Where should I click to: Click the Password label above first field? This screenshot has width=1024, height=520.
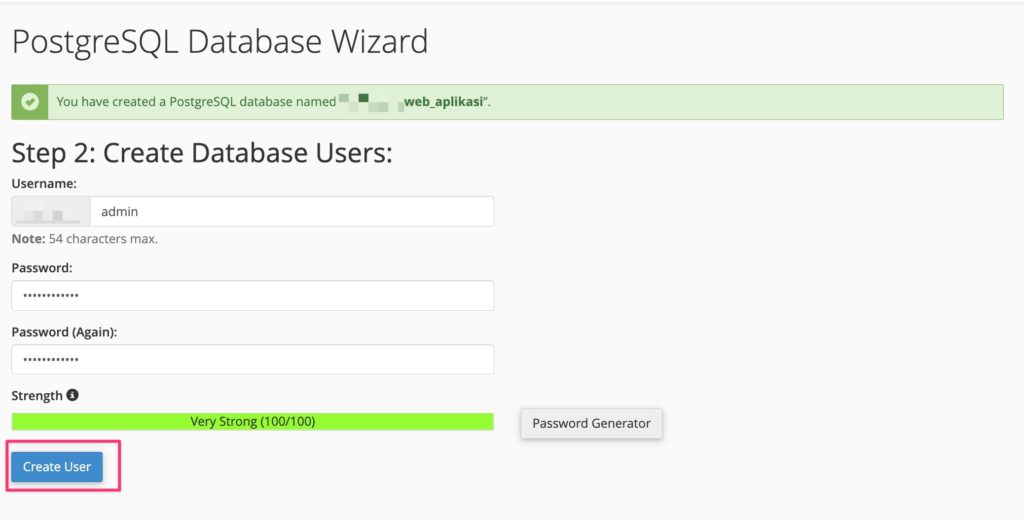pos(42,268)
